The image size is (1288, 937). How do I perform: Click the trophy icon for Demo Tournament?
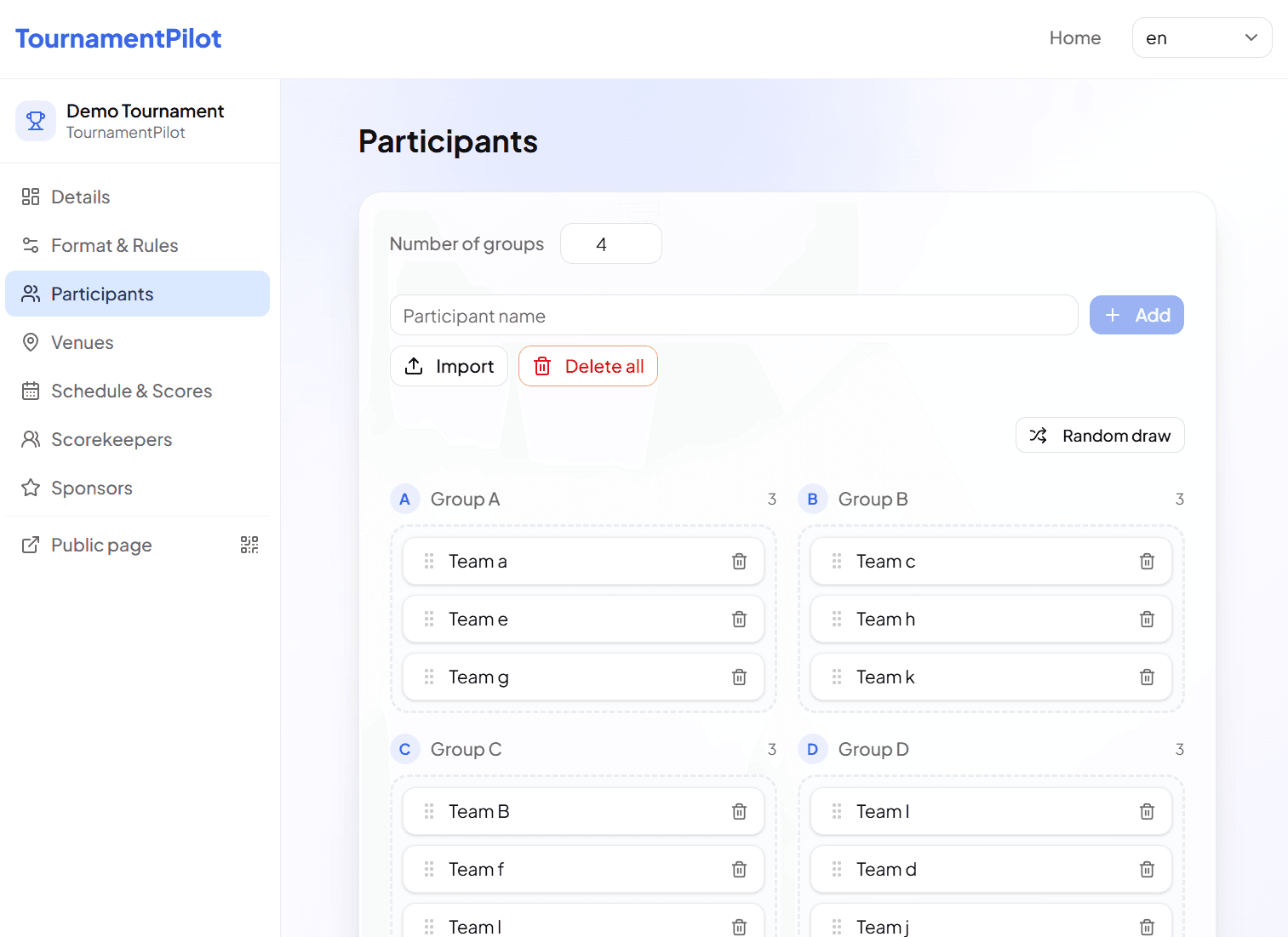tap(36, 121)
